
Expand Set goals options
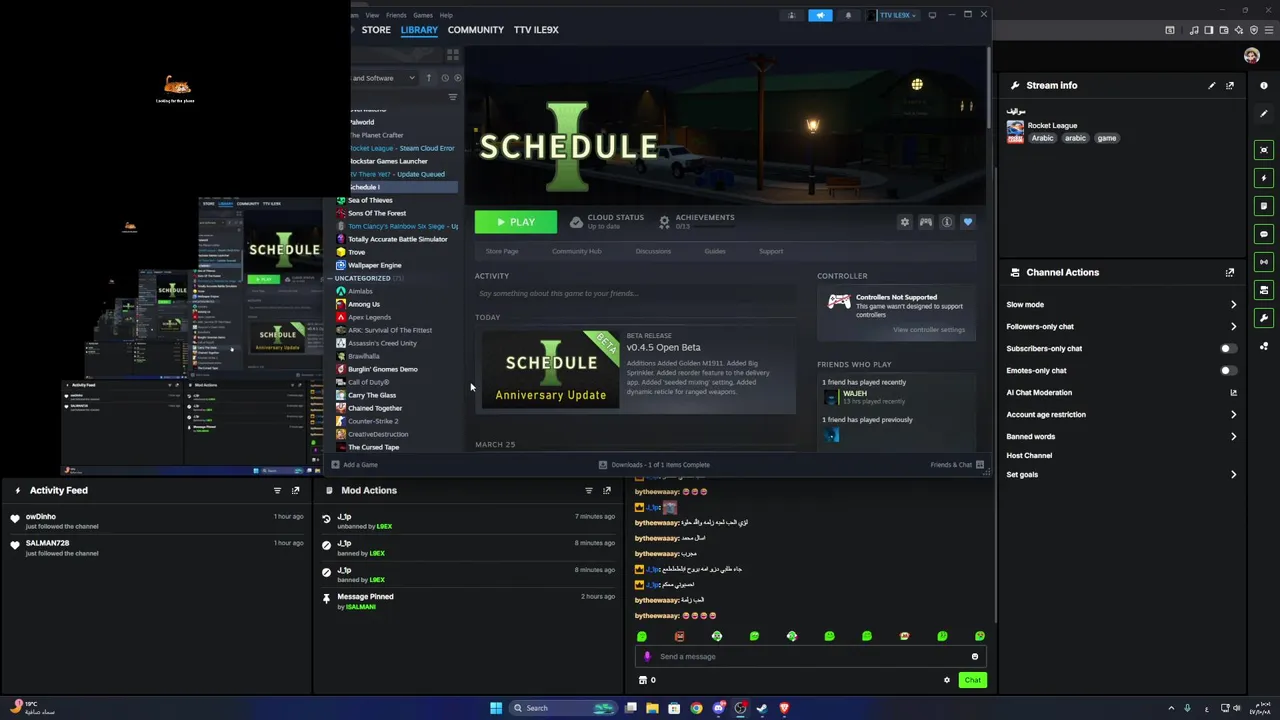pos(1233,475)
